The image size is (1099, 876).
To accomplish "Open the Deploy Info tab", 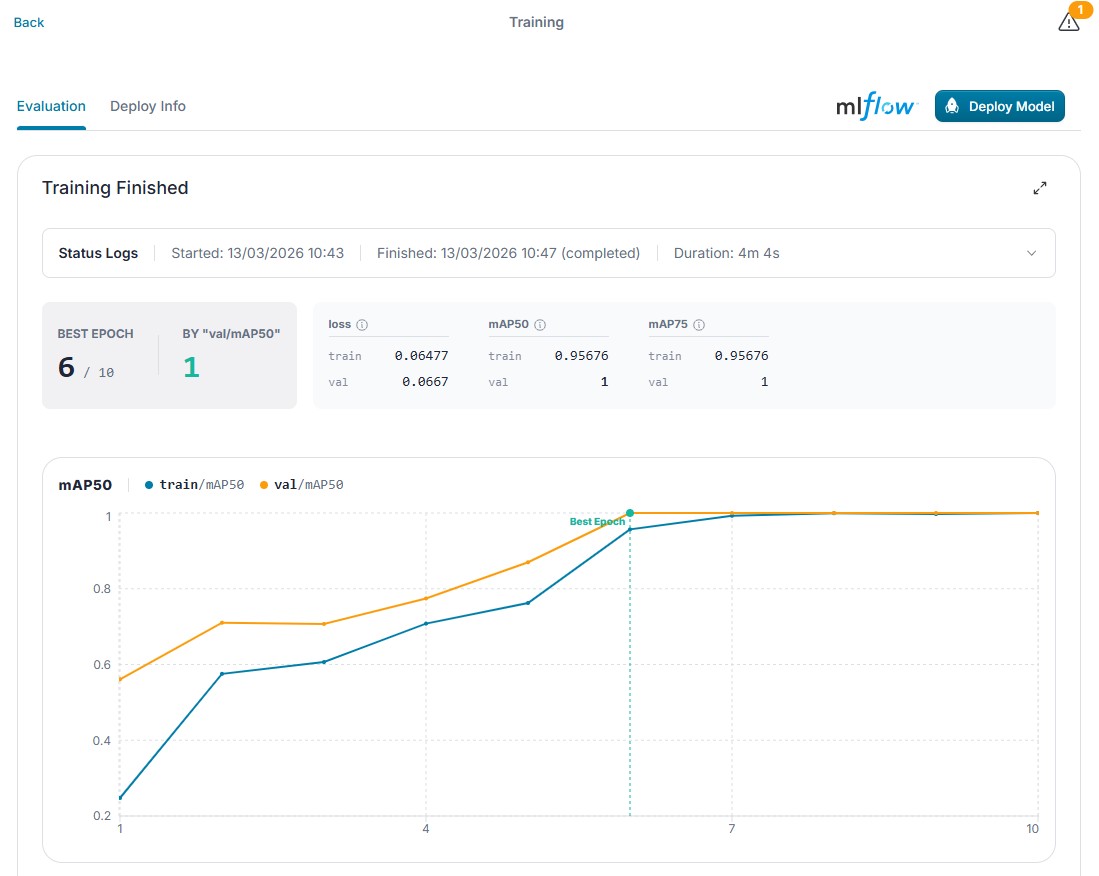I will pos(148,107).
